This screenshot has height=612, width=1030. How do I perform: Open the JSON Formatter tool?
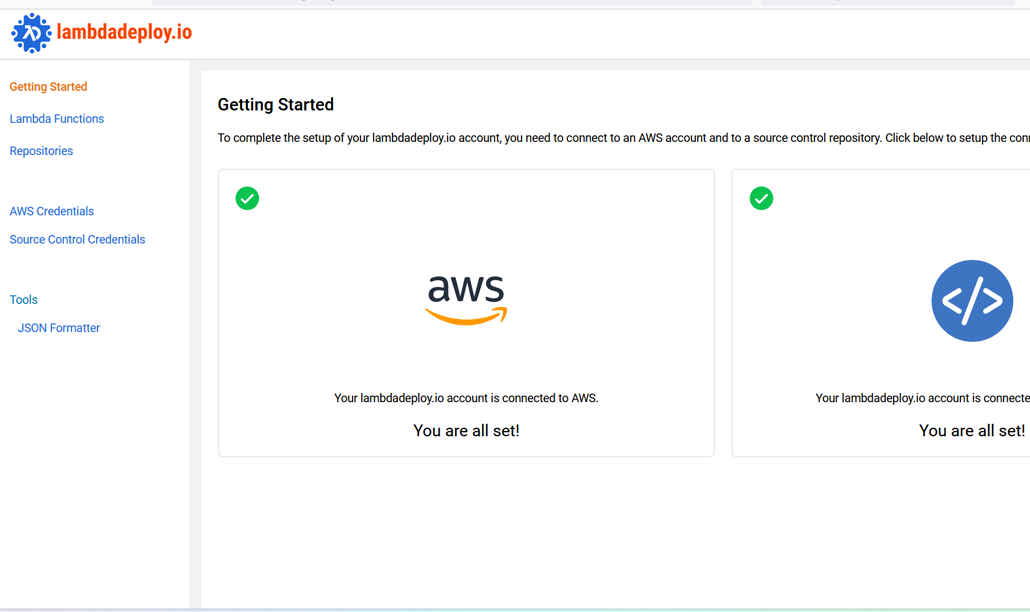[59, 328]
